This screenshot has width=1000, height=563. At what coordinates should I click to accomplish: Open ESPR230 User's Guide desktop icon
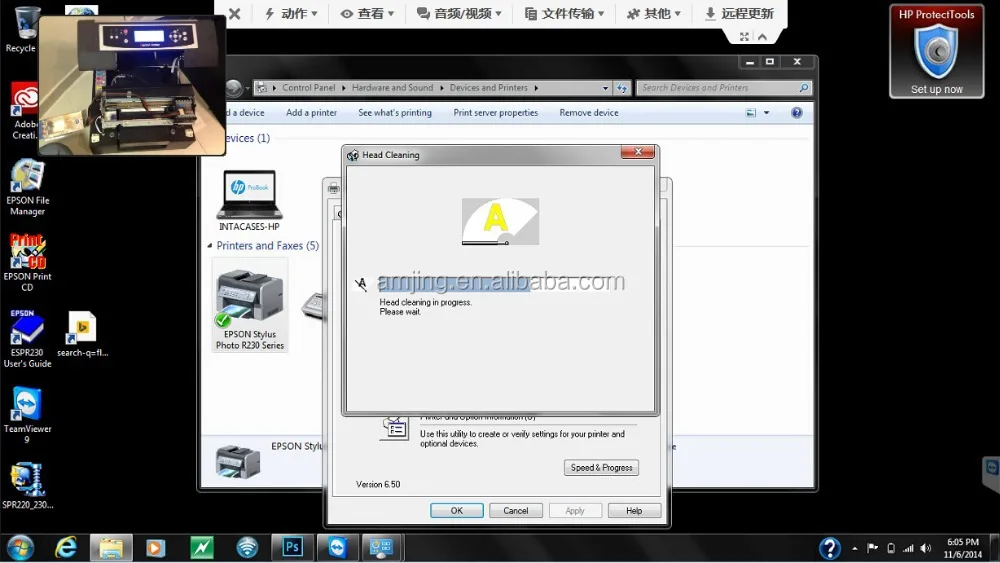point(27,339)
